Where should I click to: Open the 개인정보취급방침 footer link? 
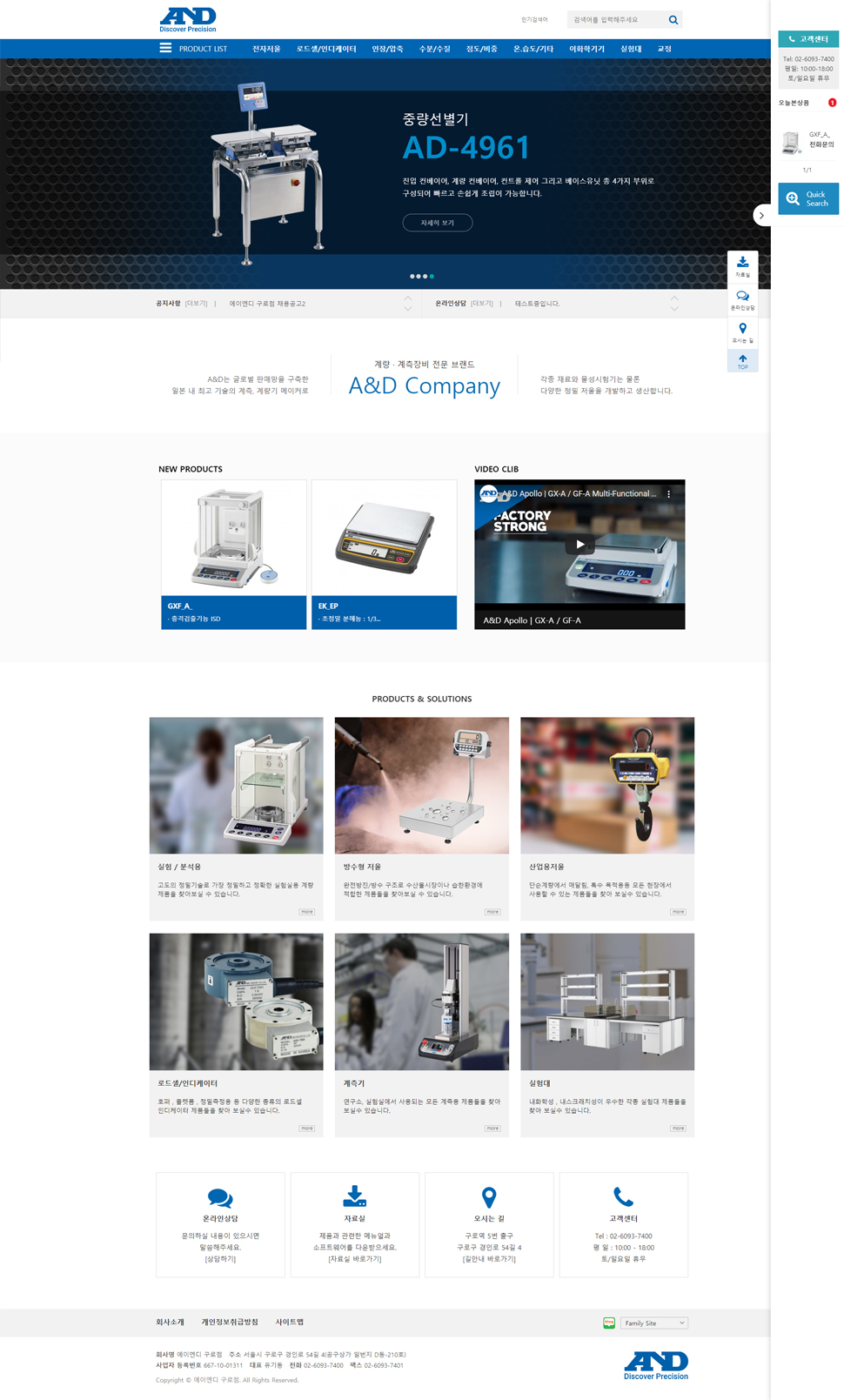230,1322
